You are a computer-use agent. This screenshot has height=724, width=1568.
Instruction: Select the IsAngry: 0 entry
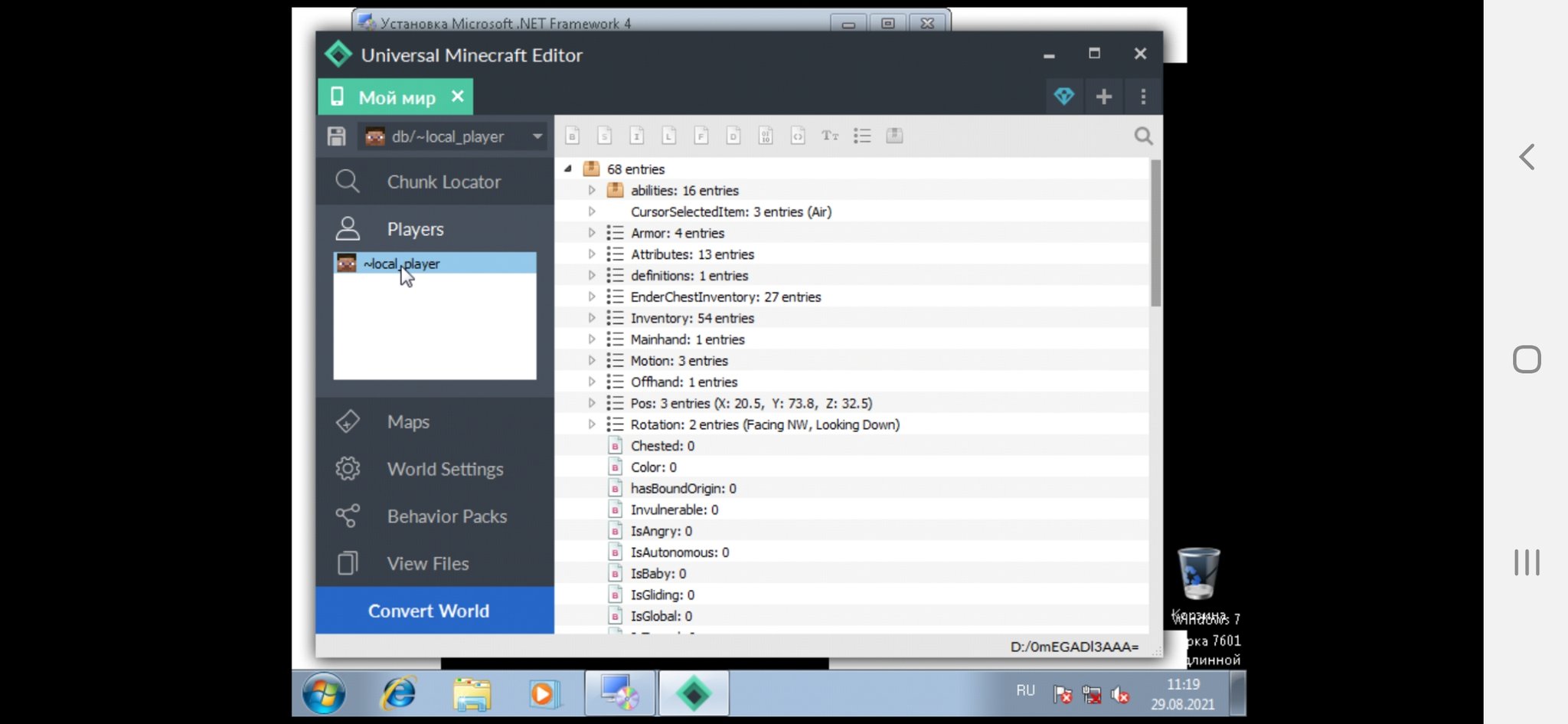click(661, 531)
